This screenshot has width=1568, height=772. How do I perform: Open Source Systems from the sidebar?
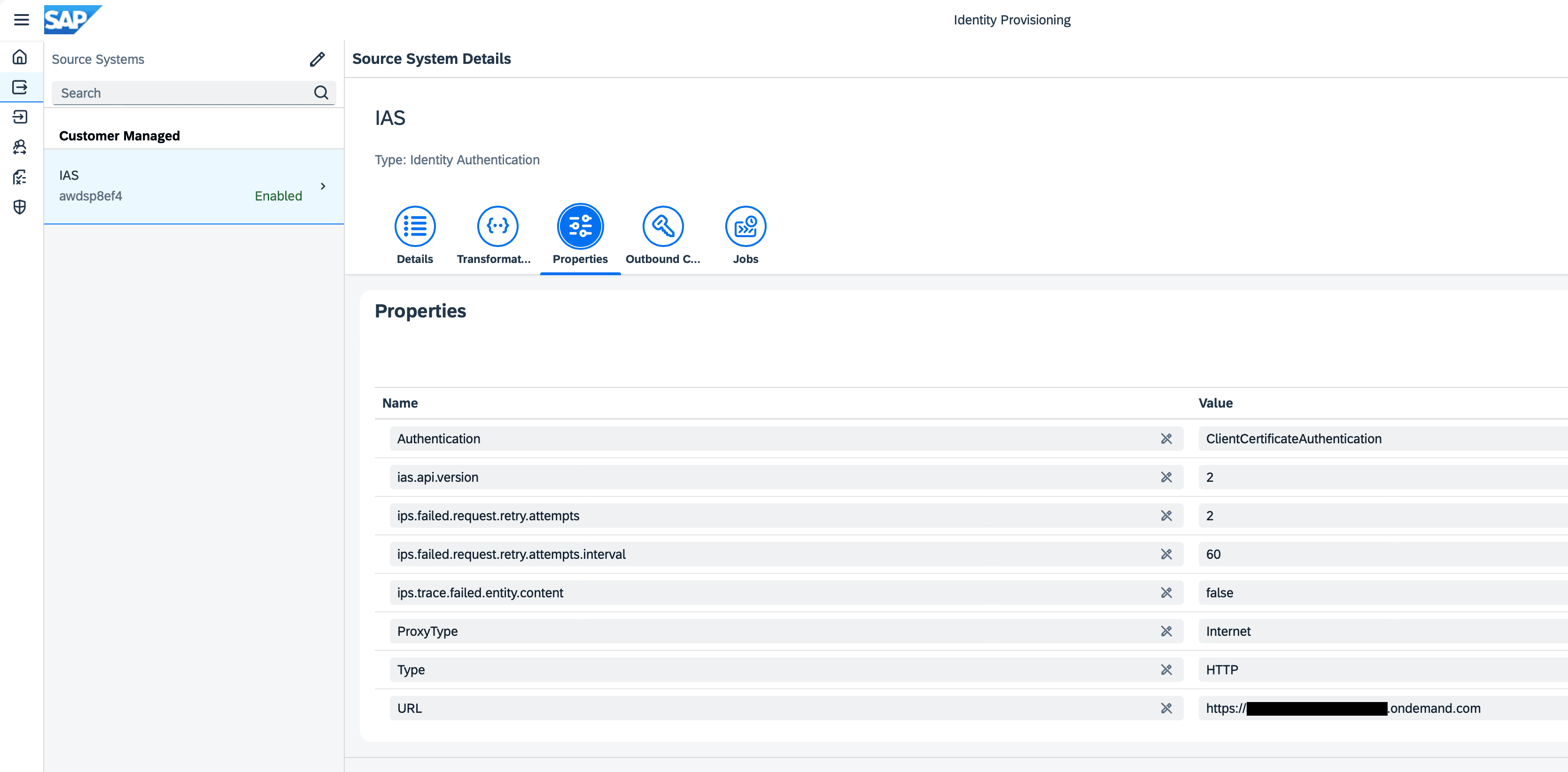(x=20, y=87)
